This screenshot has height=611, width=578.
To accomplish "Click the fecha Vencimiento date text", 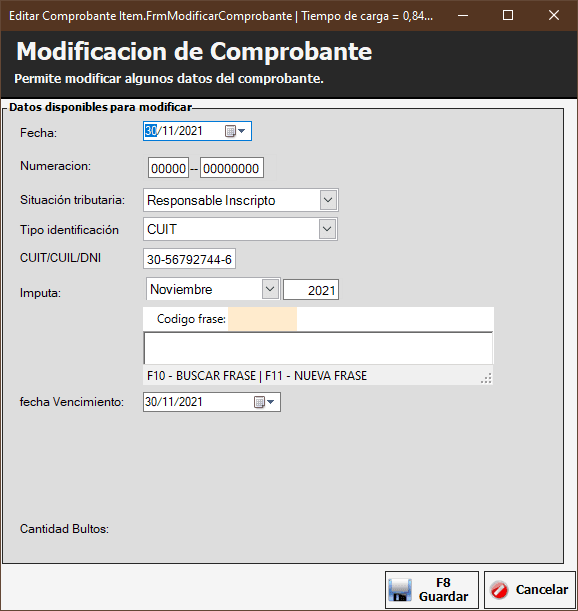I will pos(174,402).
